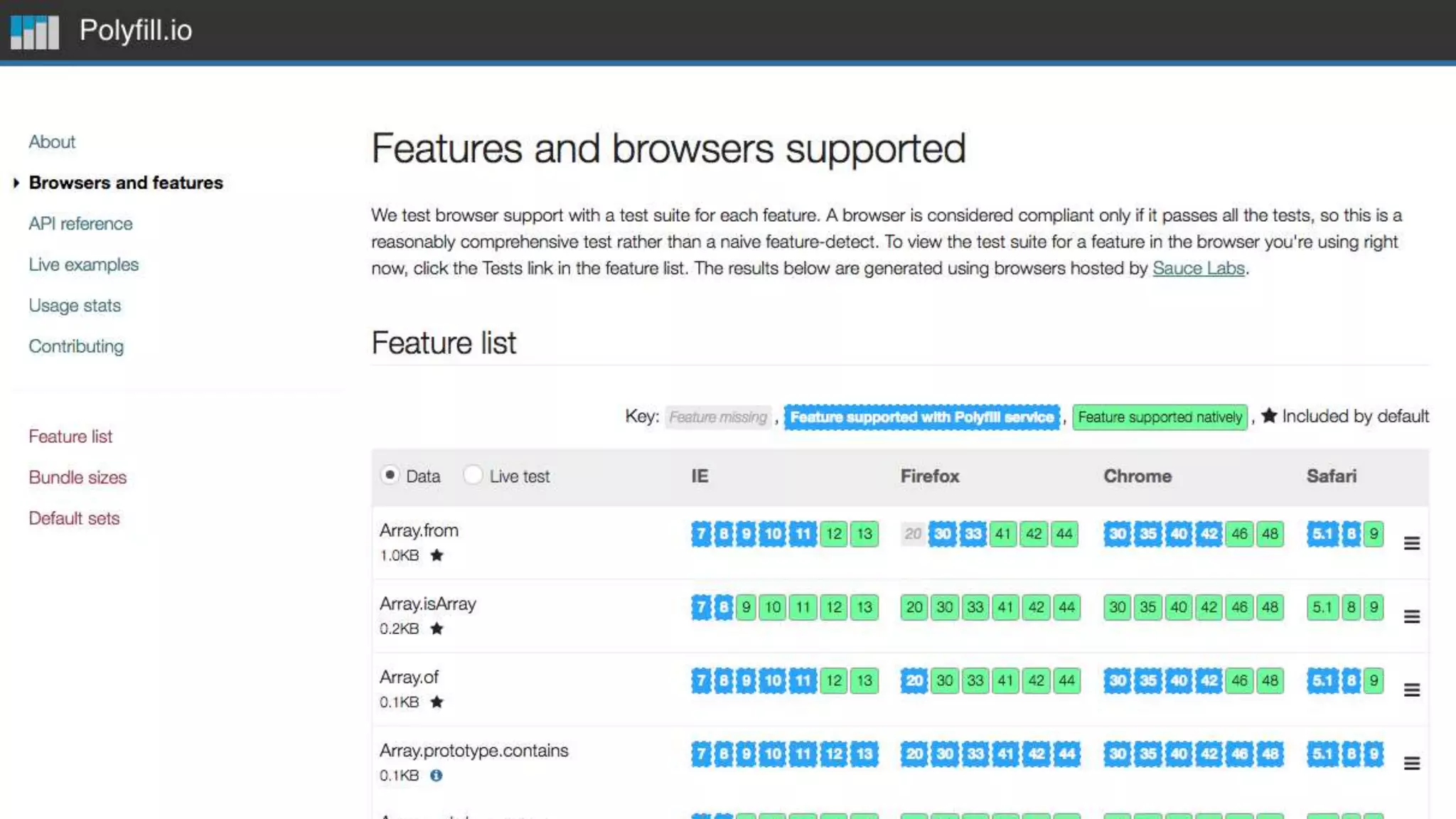This screenshot has width=1456, height=819.
Task: Jump to Default sets section link
Action: (x=74, y=518)
